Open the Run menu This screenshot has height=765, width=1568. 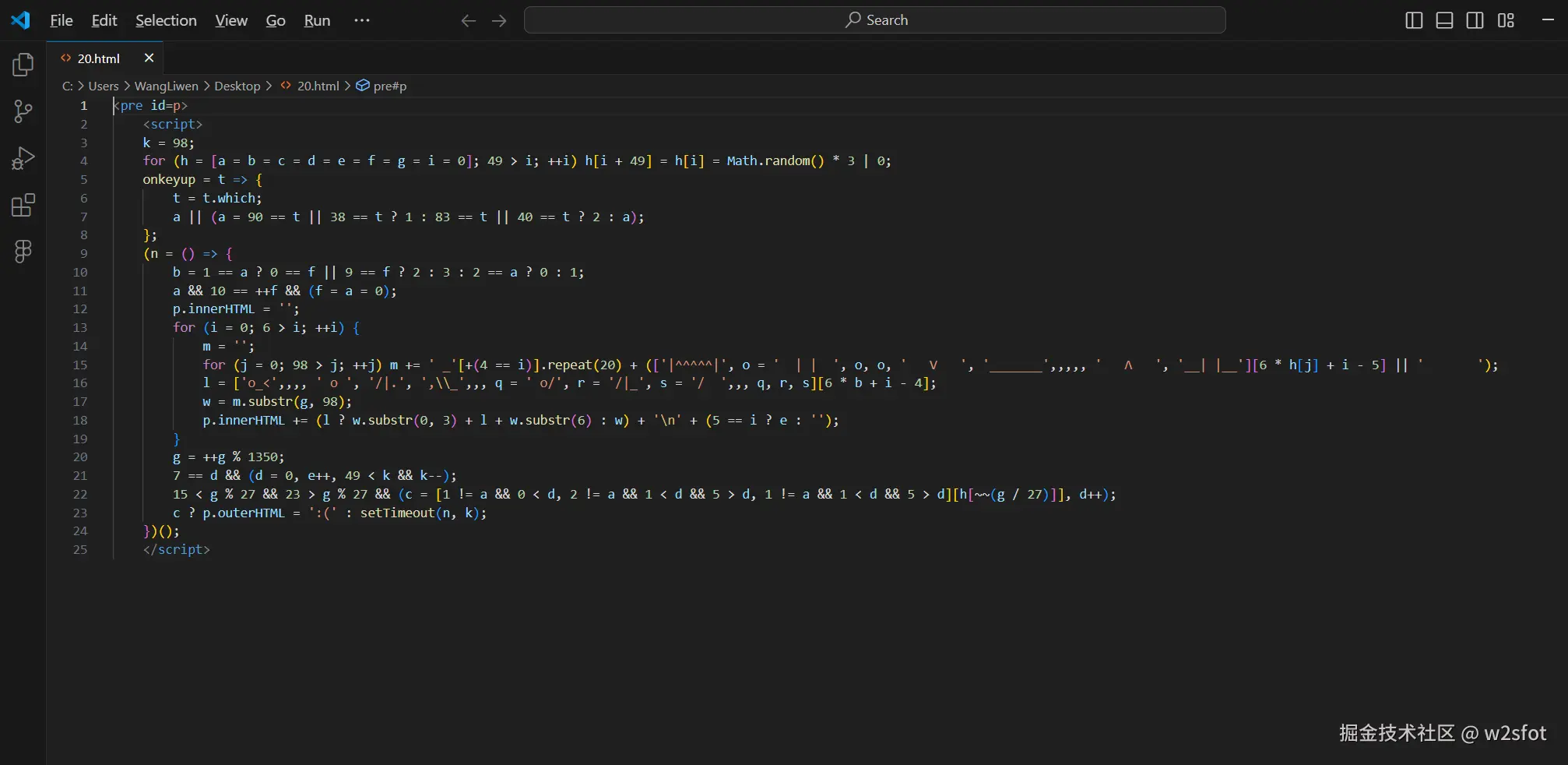(x=317, y=20)
